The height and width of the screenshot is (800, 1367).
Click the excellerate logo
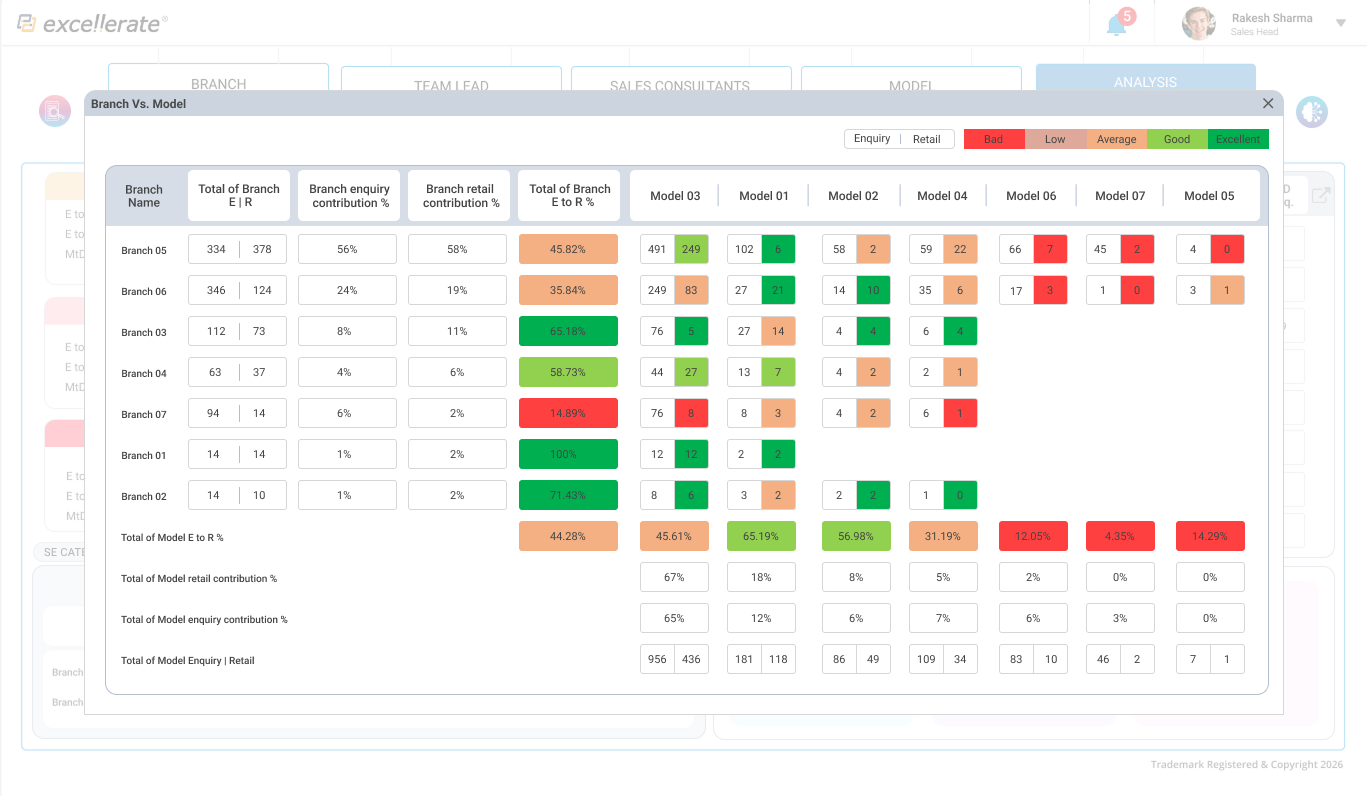point(92,23)
